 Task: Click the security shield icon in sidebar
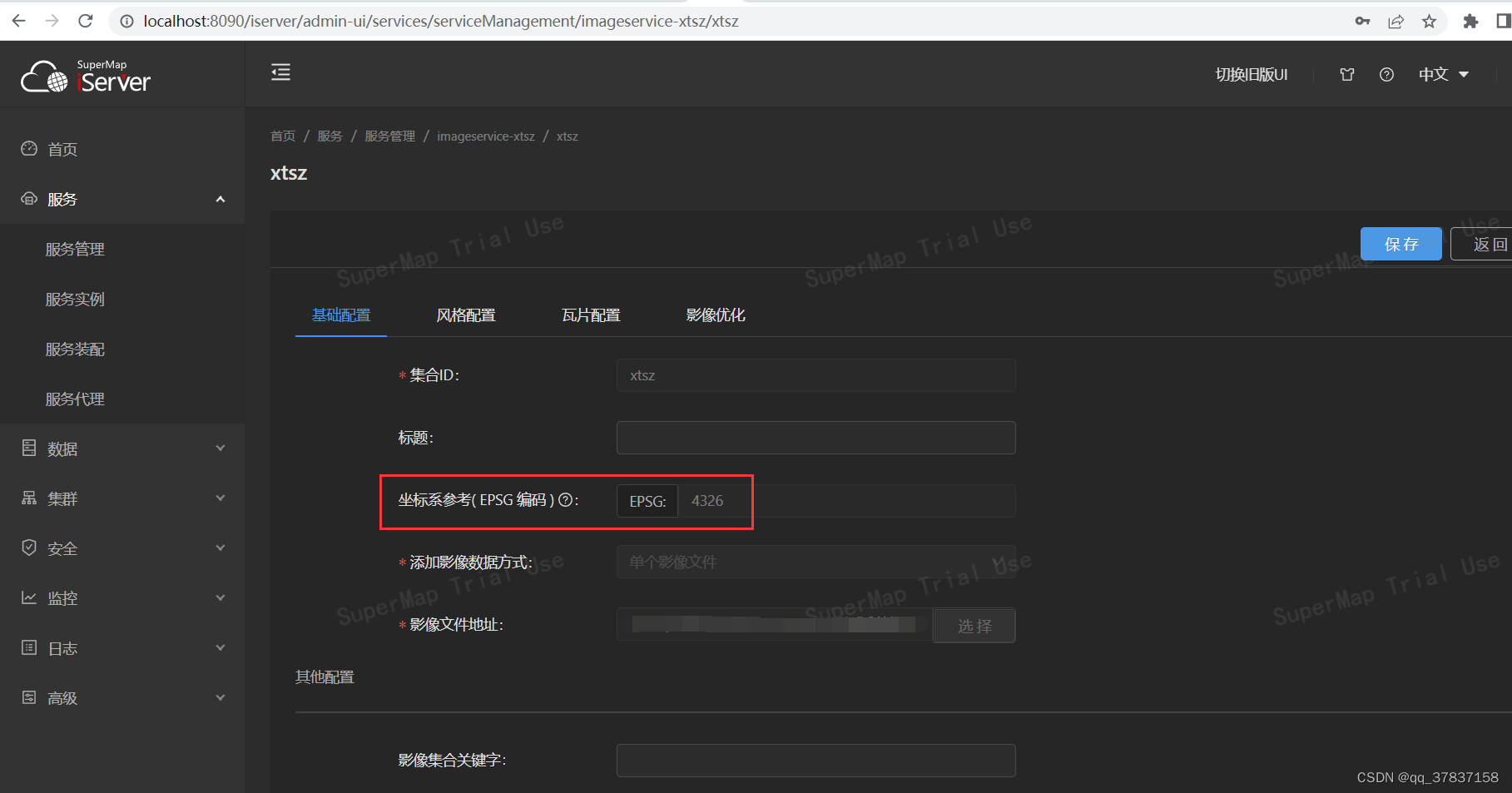pos(29,548)
